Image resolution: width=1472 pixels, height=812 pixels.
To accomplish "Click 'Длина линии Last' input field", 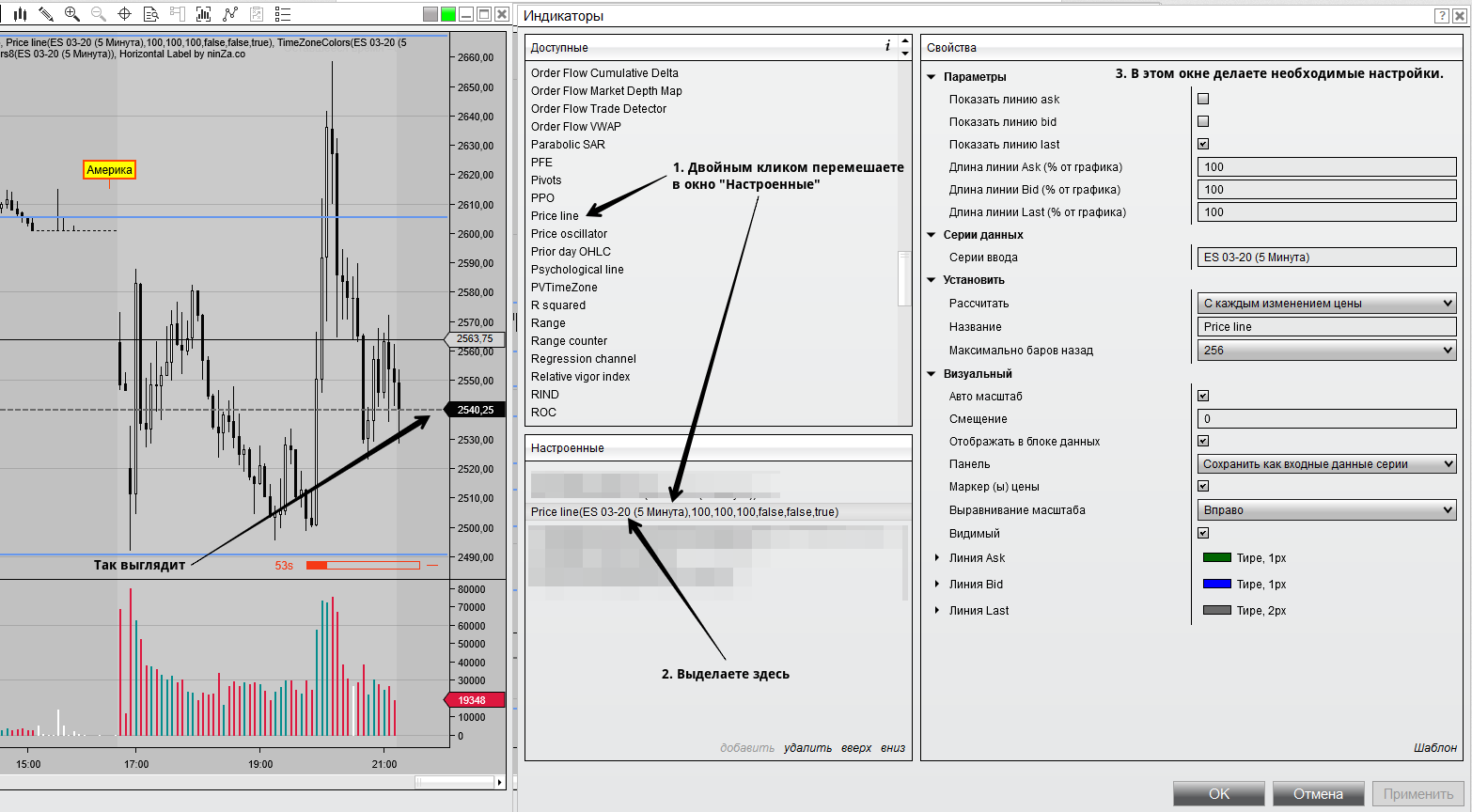I will coord(1327,212).
